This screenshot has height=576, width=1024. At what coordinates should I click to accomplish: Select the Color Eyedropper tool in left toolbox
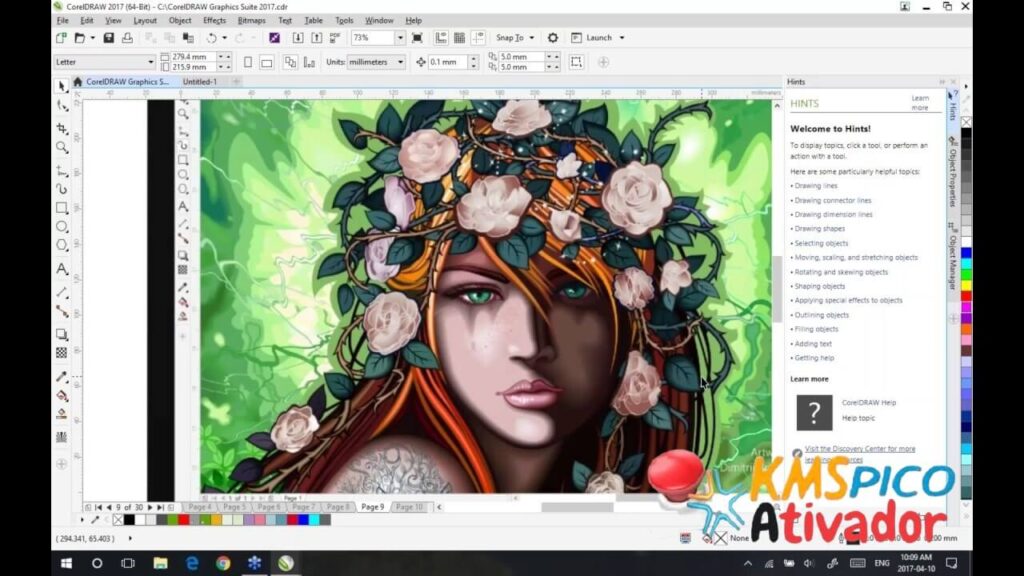(x=61, y=376)
